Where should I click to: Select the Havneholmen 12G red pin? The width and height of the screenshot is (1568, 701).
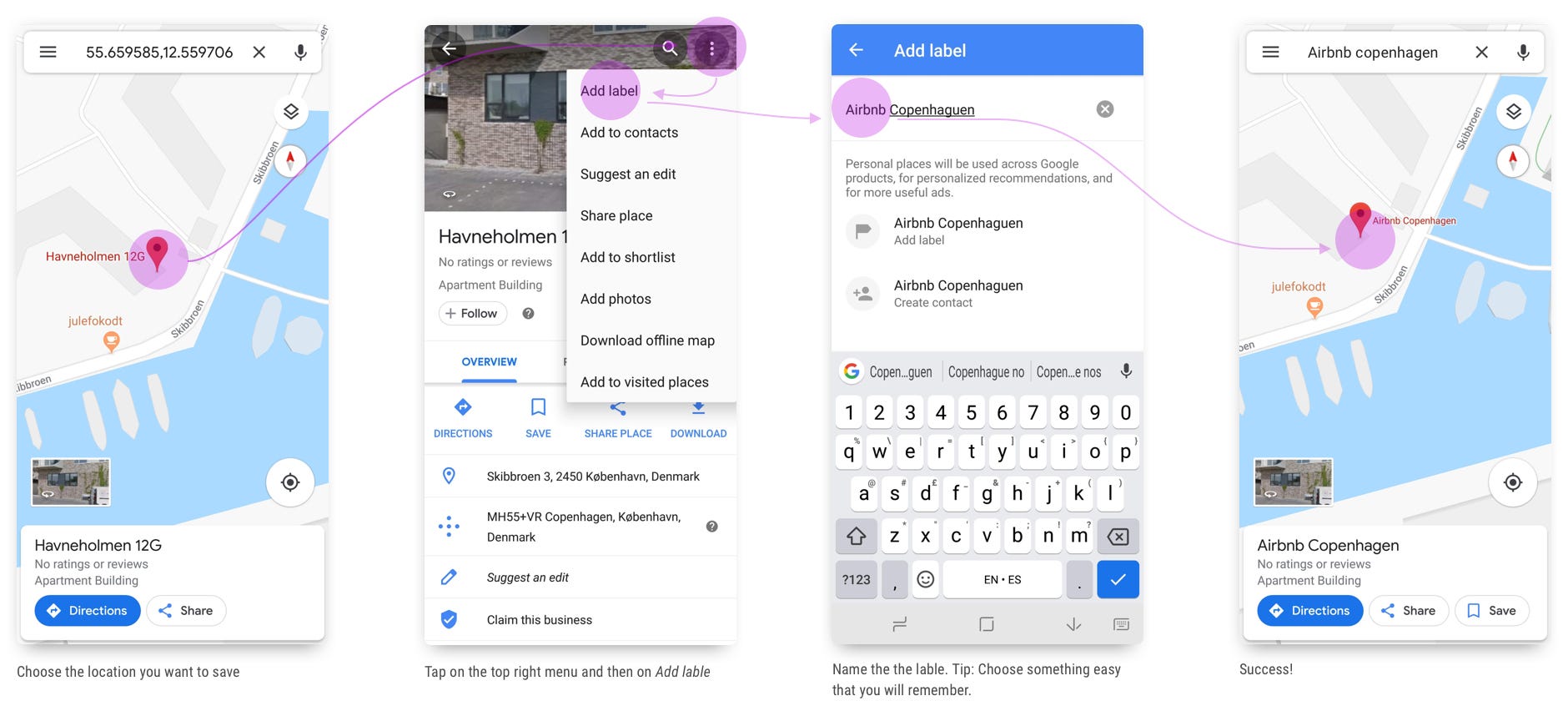[x=157, y=253]
